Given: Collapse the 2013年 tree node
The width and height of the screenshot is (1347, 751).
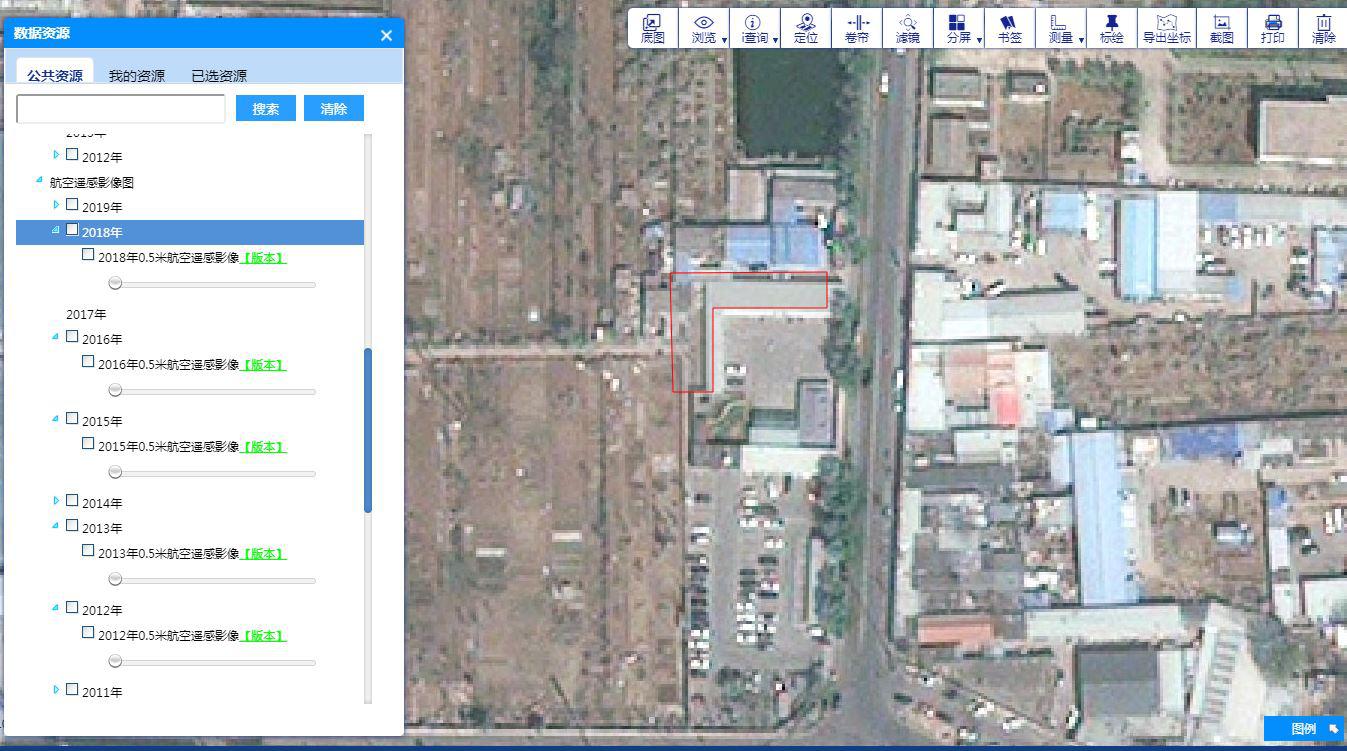Looking at the screenshot, I should pyautogui.click(x=56, y=526).
